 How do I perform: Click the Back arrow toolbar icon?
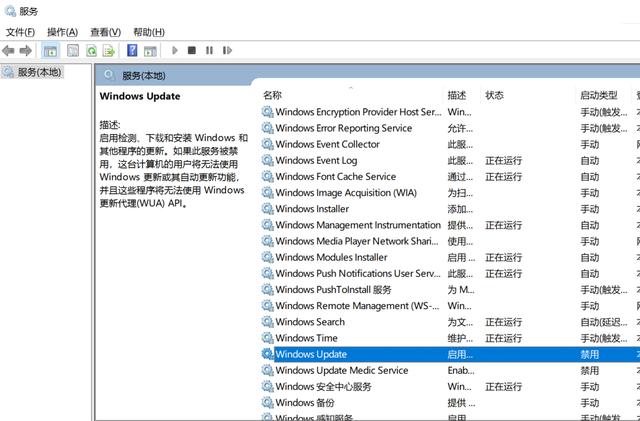[8, 51]
